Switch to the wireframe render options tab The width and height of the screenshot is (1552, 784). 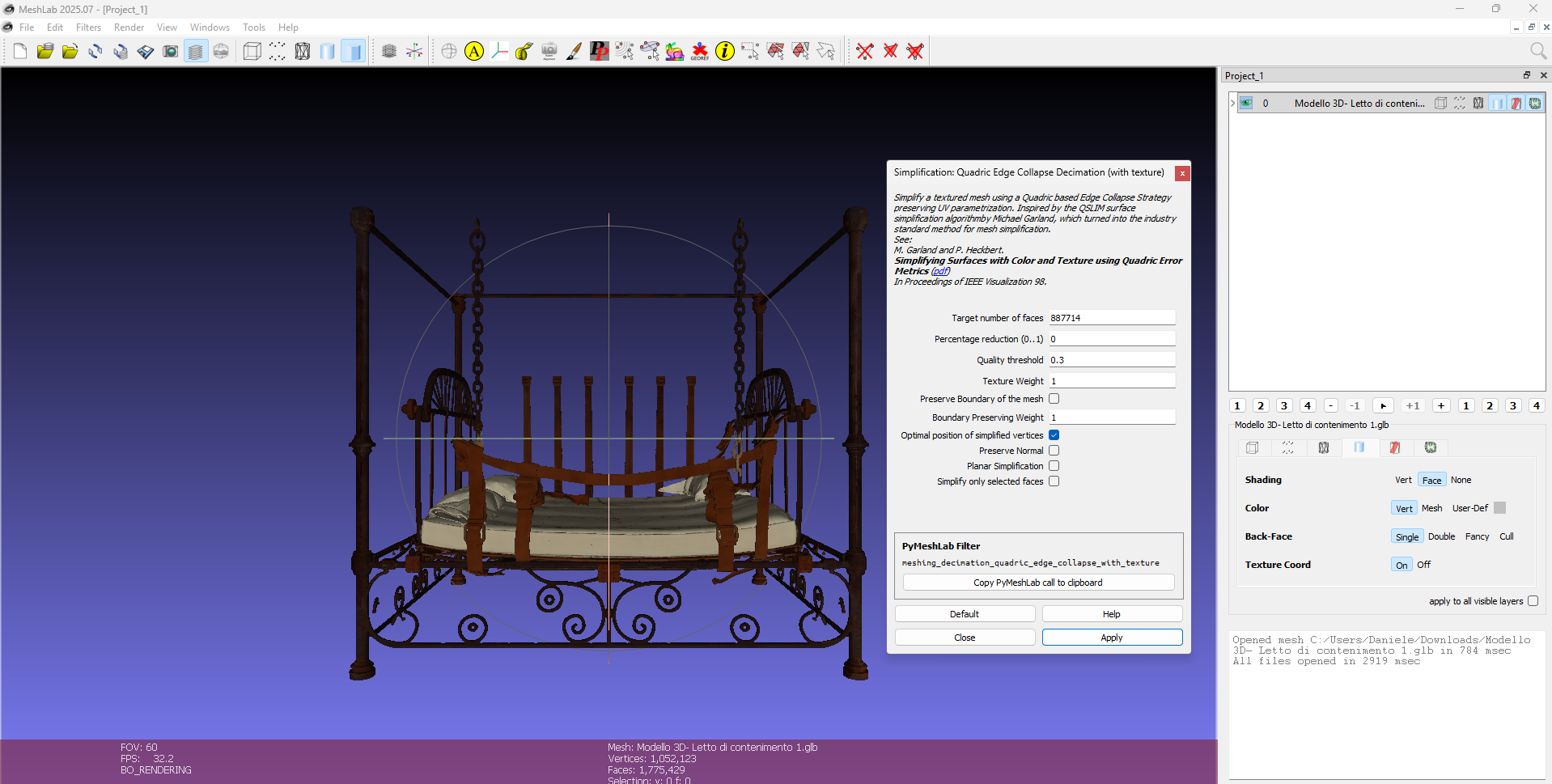[1324, 447]
